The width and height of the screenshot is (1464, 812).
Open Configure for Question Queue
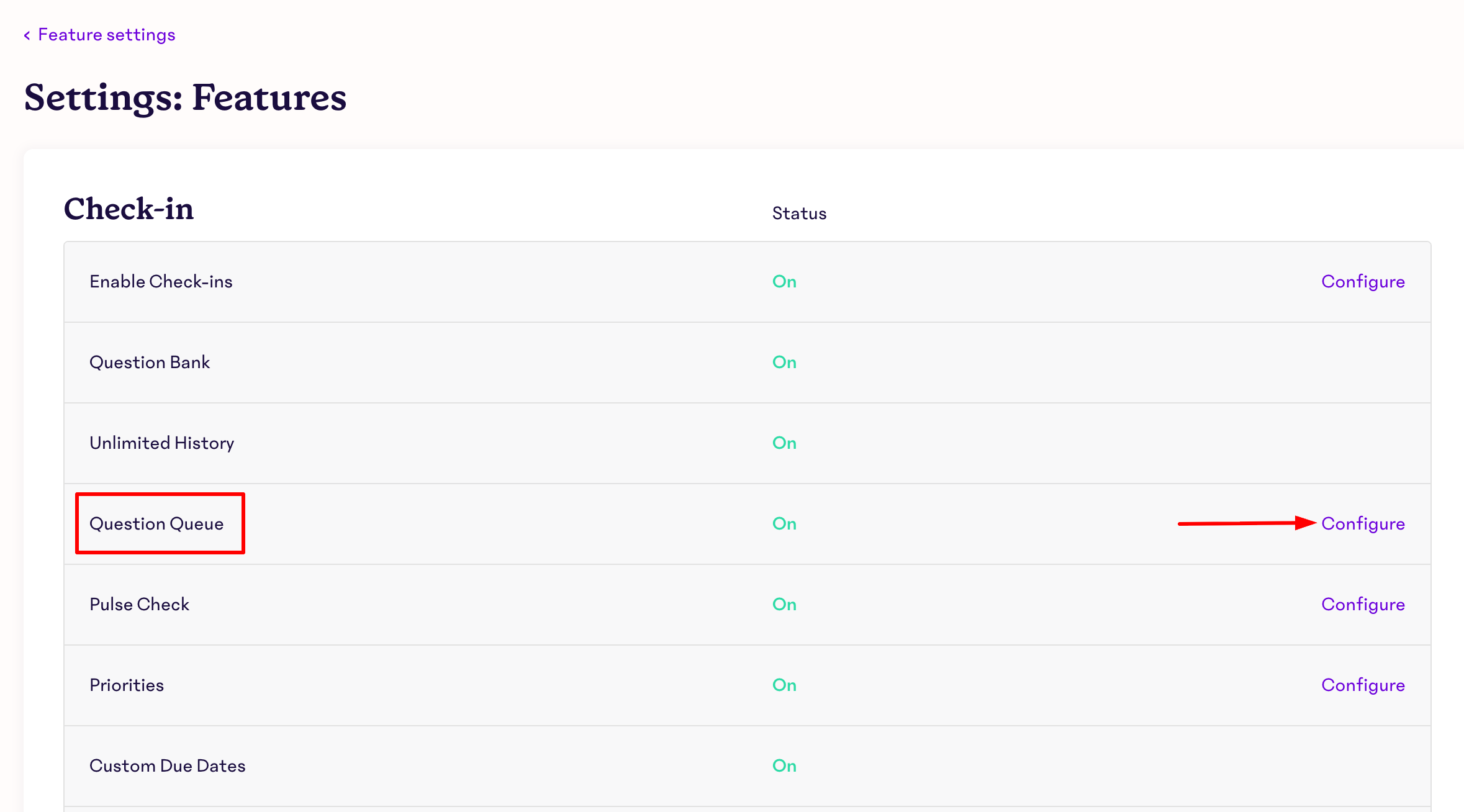[x=1363, y=523]
